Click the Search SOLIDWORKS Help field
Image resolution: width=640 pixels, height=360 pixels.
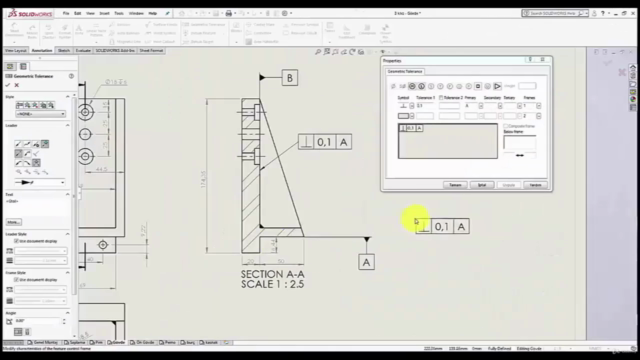click(x=555, y=13)
